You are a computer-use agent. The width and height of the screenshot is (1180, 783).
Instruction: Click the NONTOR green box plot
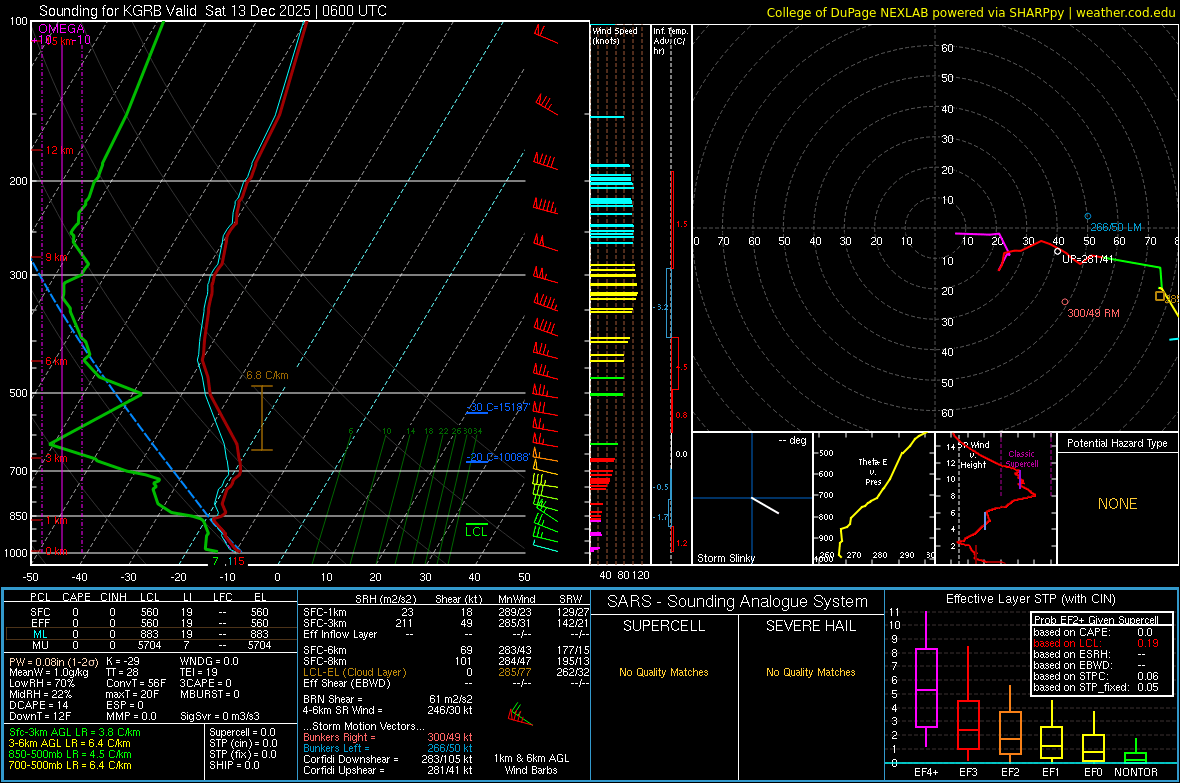point(1136,757)
